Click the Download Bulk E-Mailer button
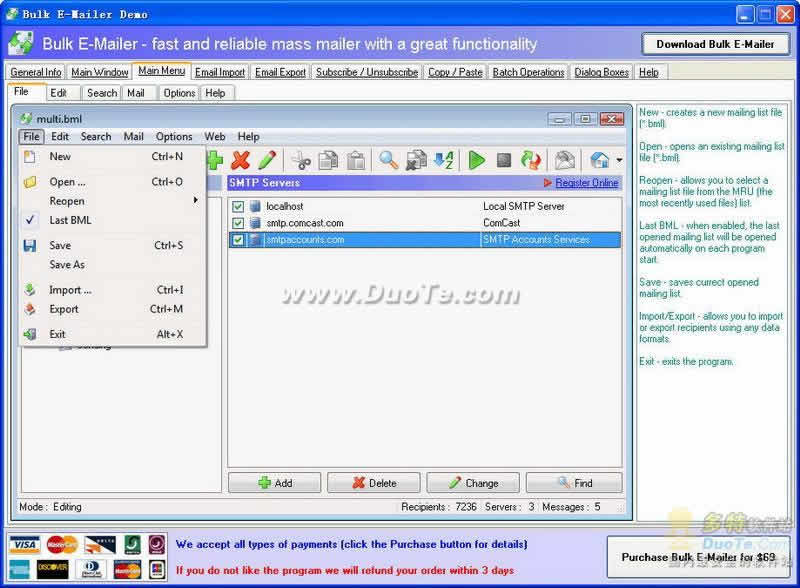 [x=715, y=44]
